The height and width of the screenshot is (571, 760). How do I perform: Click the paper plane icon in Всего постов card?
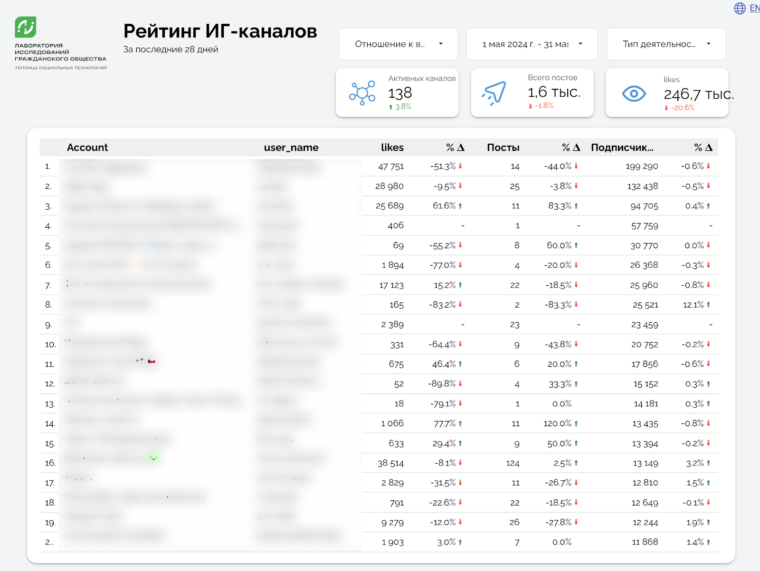click(496, 93)
